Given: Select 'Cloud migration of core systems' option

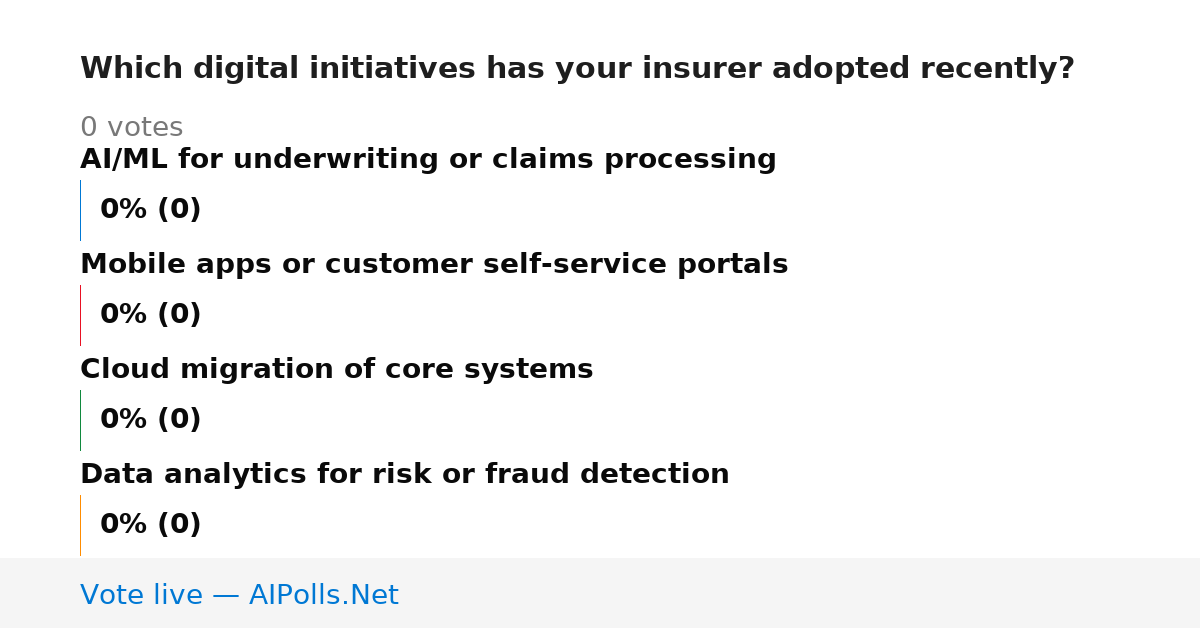Looking at the screenshot, I should 337,370.
